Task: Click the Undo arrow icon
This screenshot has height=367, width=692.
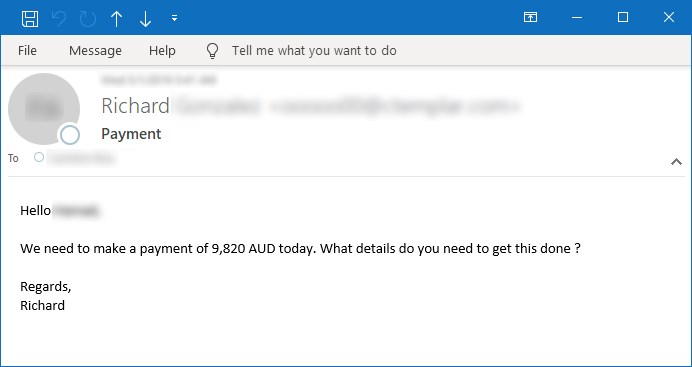Action: click(x=59, y=19)
